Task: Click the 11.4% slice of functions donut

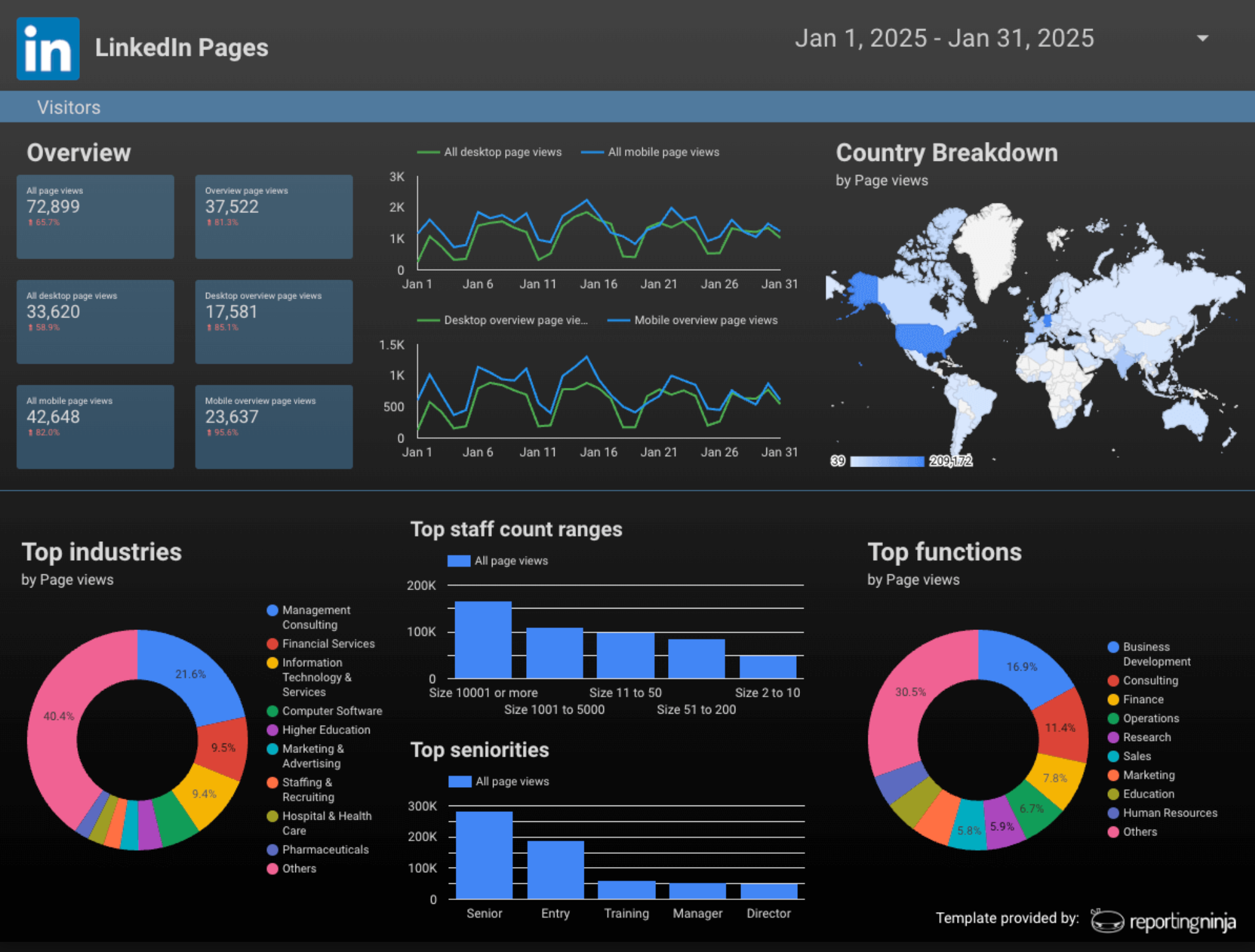Action: point(1062,728)
